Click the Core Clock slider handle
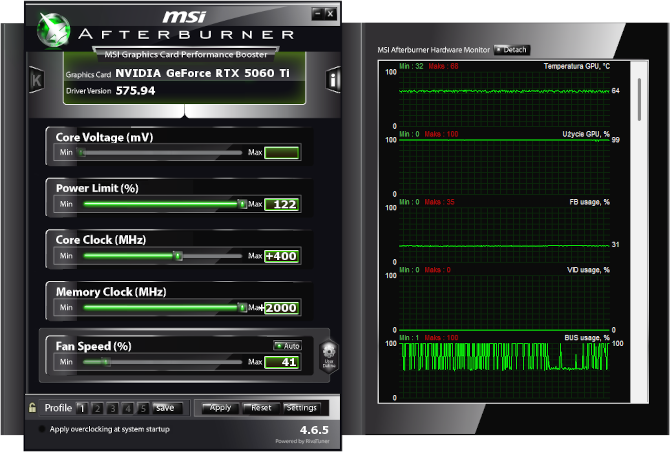This screenshot has width=670, height=452. tap(178, 256)
